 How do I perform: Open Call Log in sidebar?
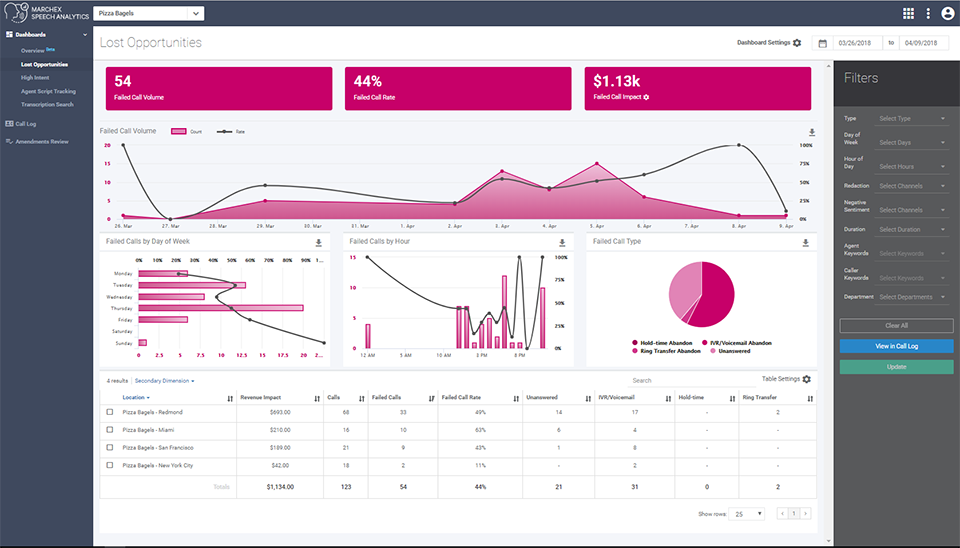click(26, 124)
